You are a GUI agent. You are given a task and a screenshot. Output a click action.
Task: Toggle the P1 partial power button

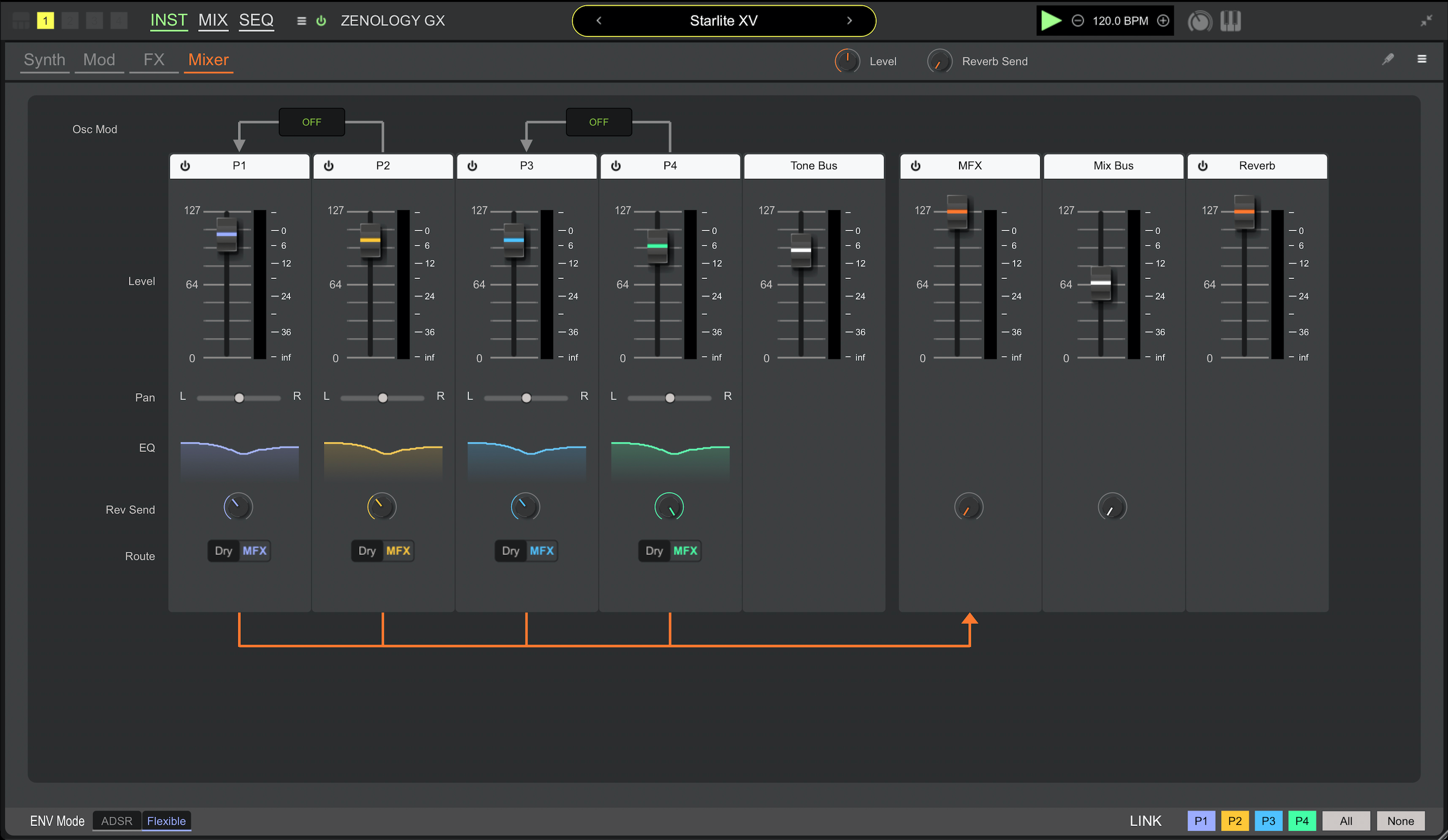tap(185, 166)
